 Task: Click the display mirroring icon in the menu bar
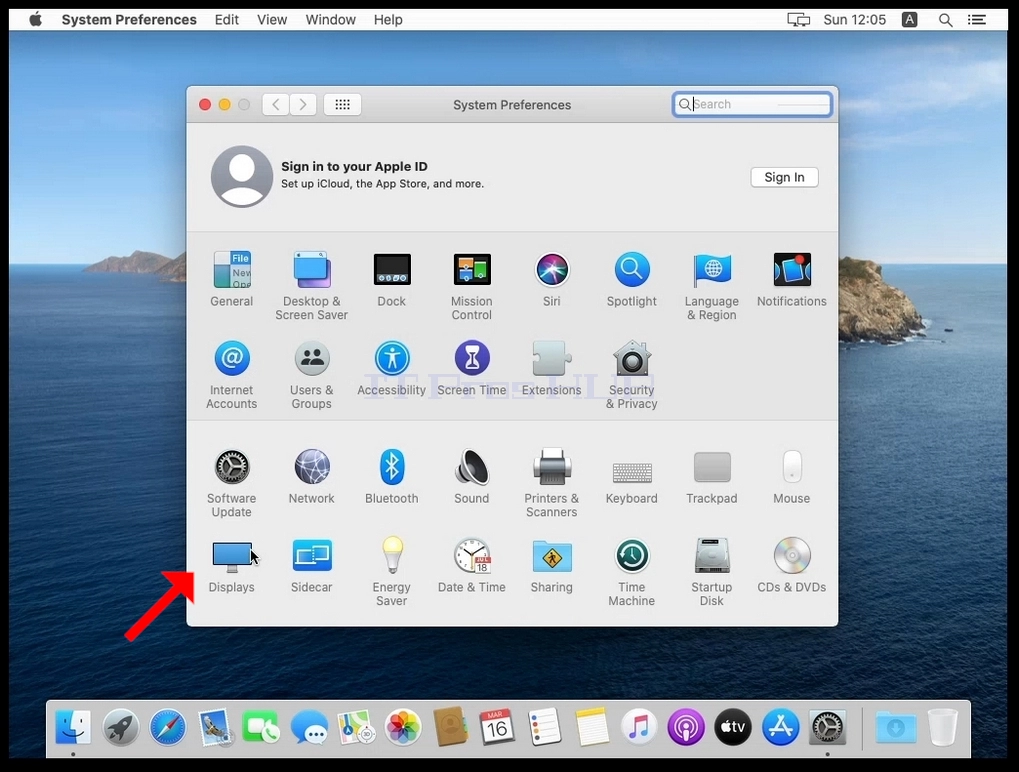[799, 20]
